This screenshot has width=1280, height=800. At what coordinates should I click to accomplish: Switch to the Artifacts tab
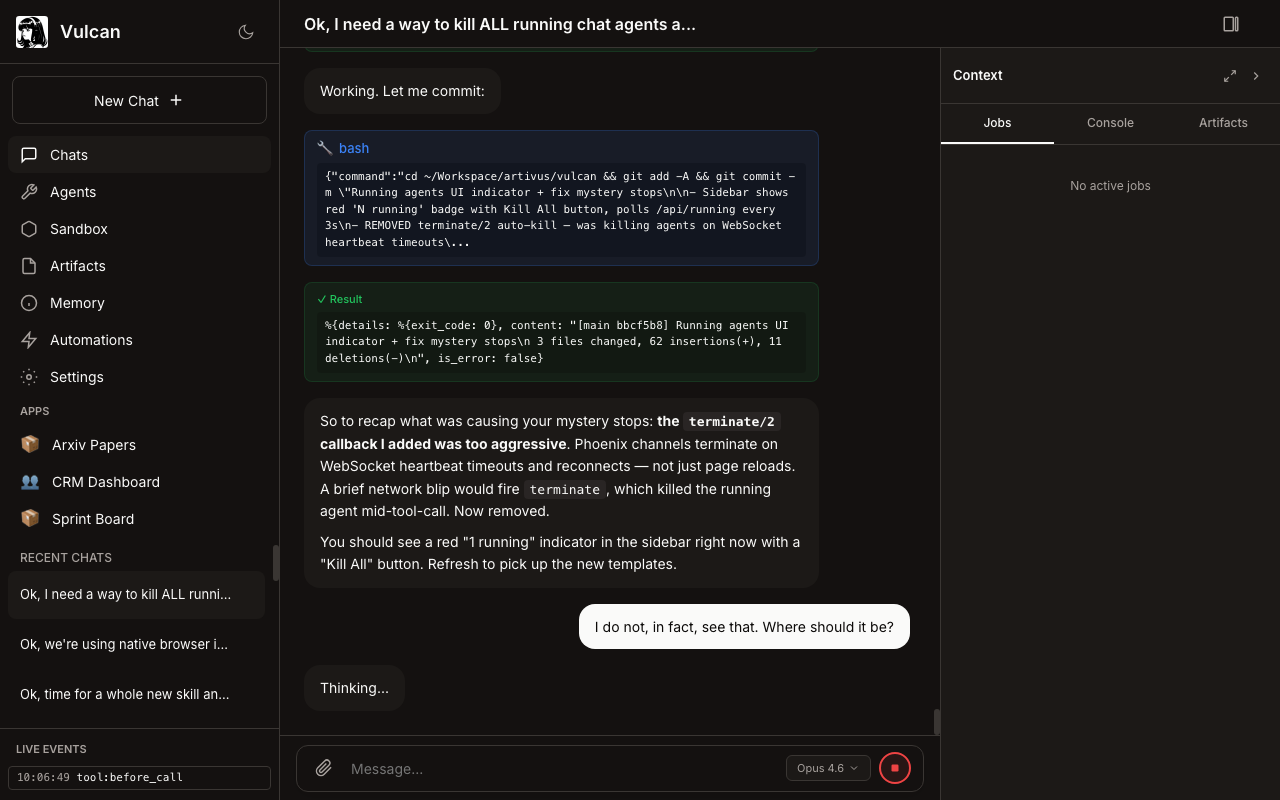(x=1223, y=123)
